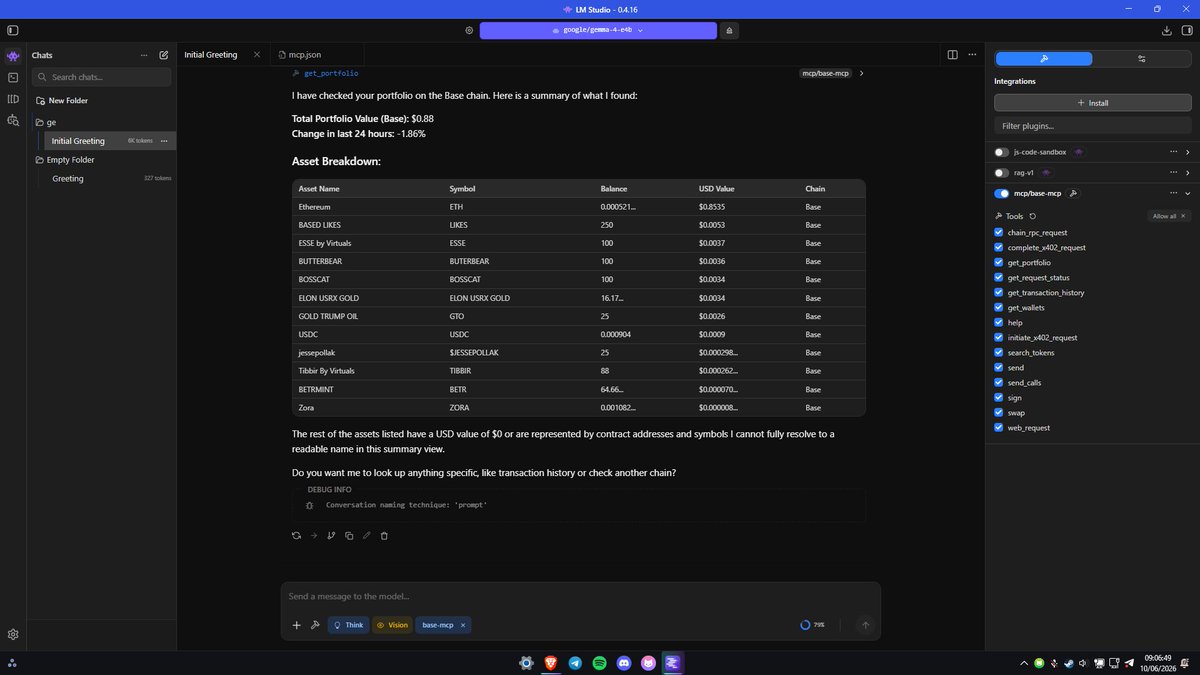Open Discord from taskbar

pos(624,662)
